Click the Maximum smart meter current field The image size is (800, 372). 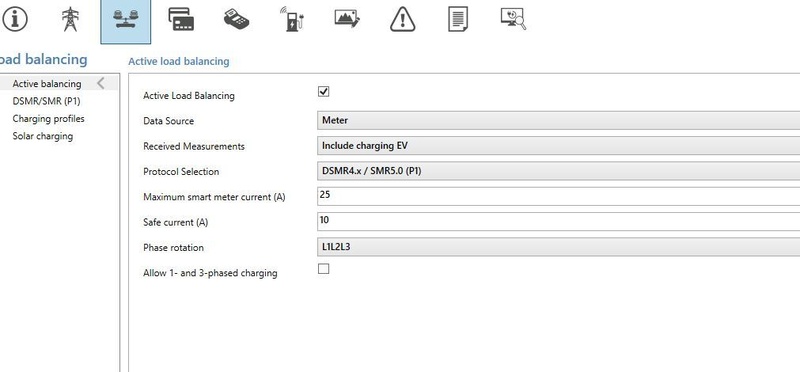(x=558, y=196)
